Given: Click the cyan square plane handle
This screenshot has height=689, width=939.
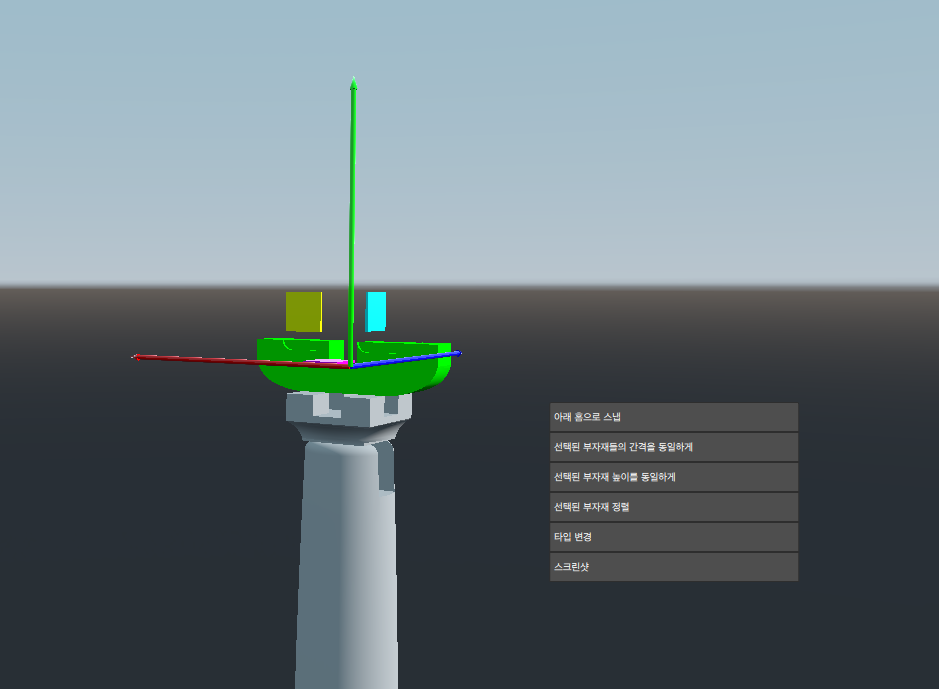Looking at the screenshot, I should click(376, 311).
